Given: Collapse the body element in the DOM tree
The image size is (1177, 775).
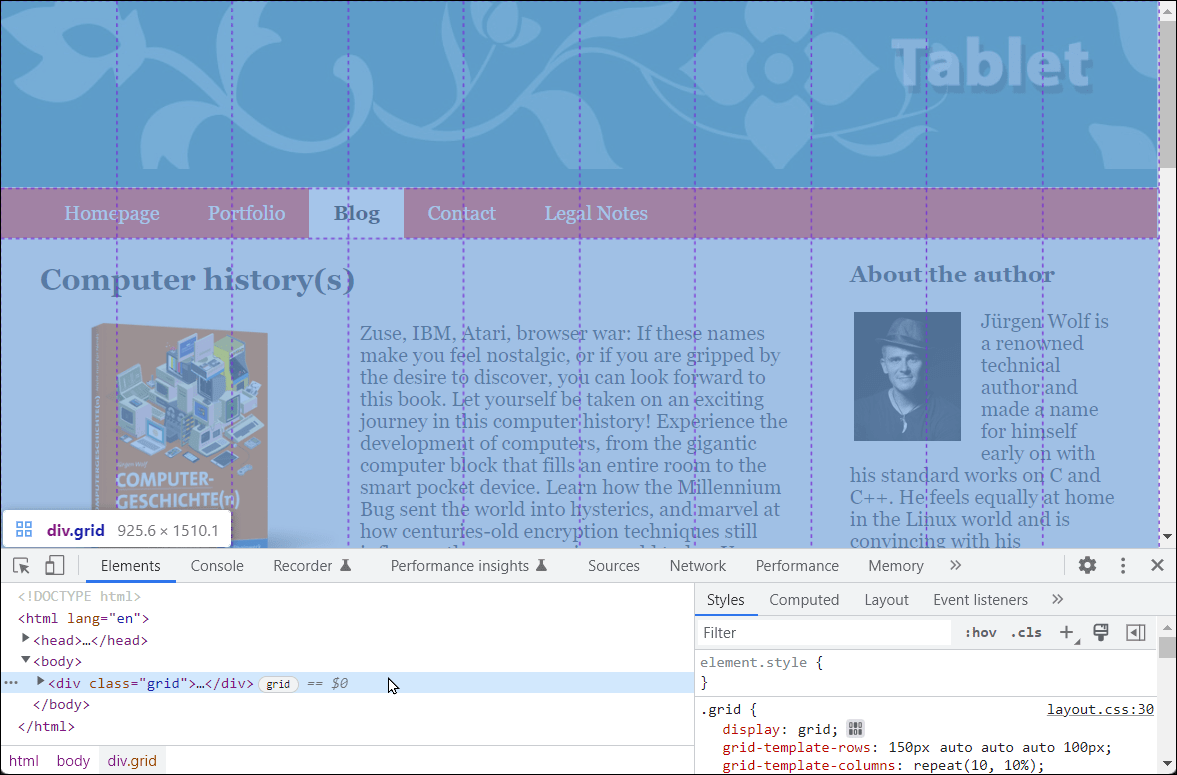Looking at the screenshot, I should pyautogui.click(x=24, y=660).
